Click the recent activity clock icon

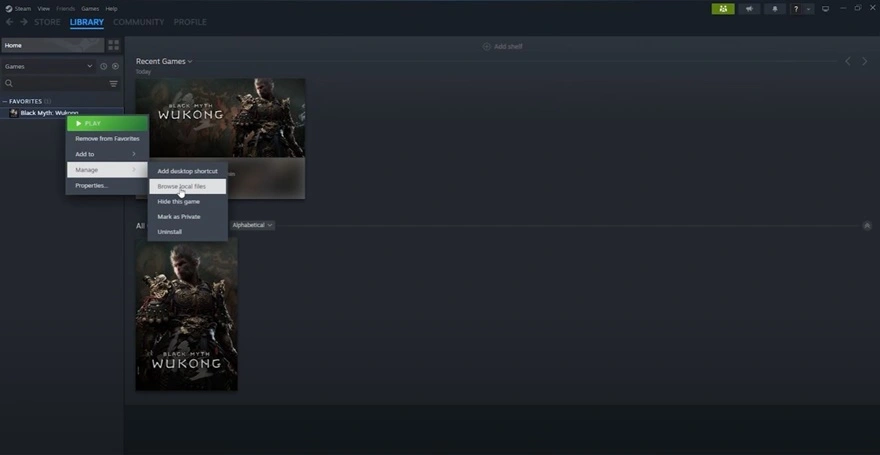click(x=103, y=66)
